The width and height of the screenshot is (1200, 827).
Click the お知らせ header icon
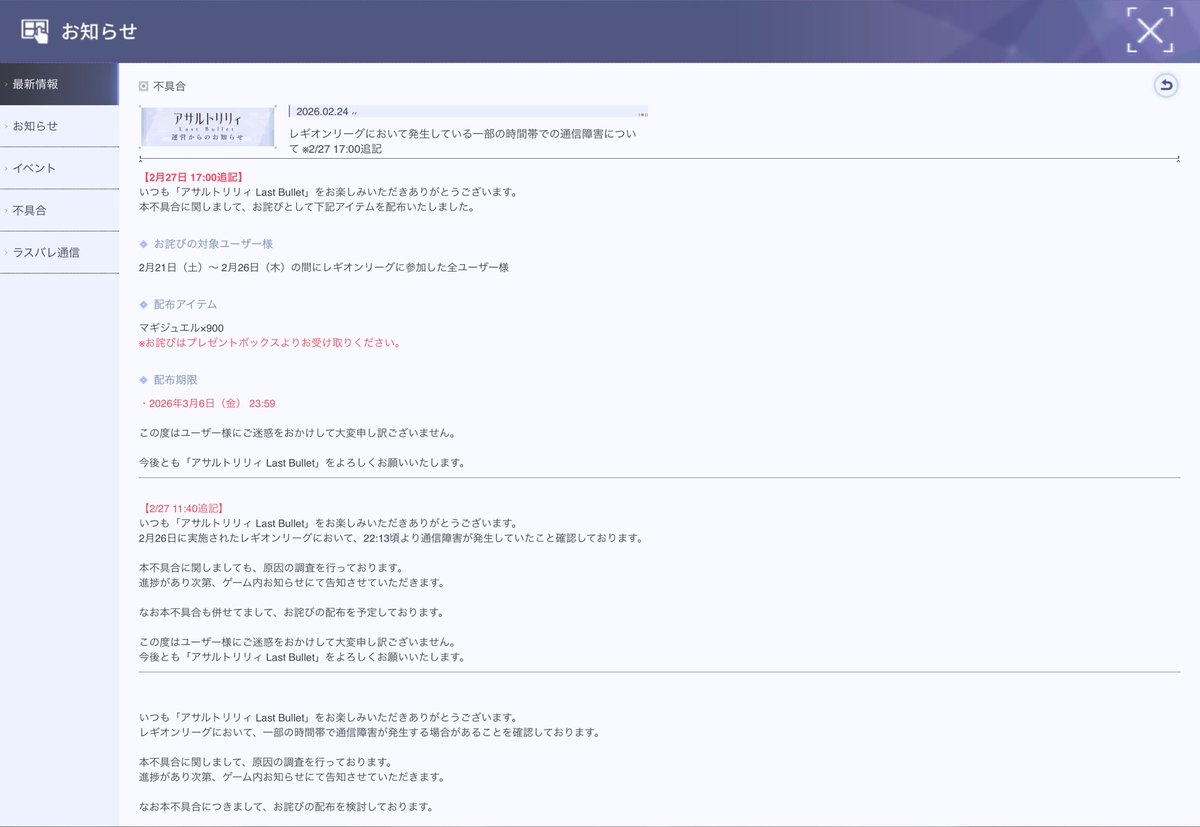[x=35, y=31]
